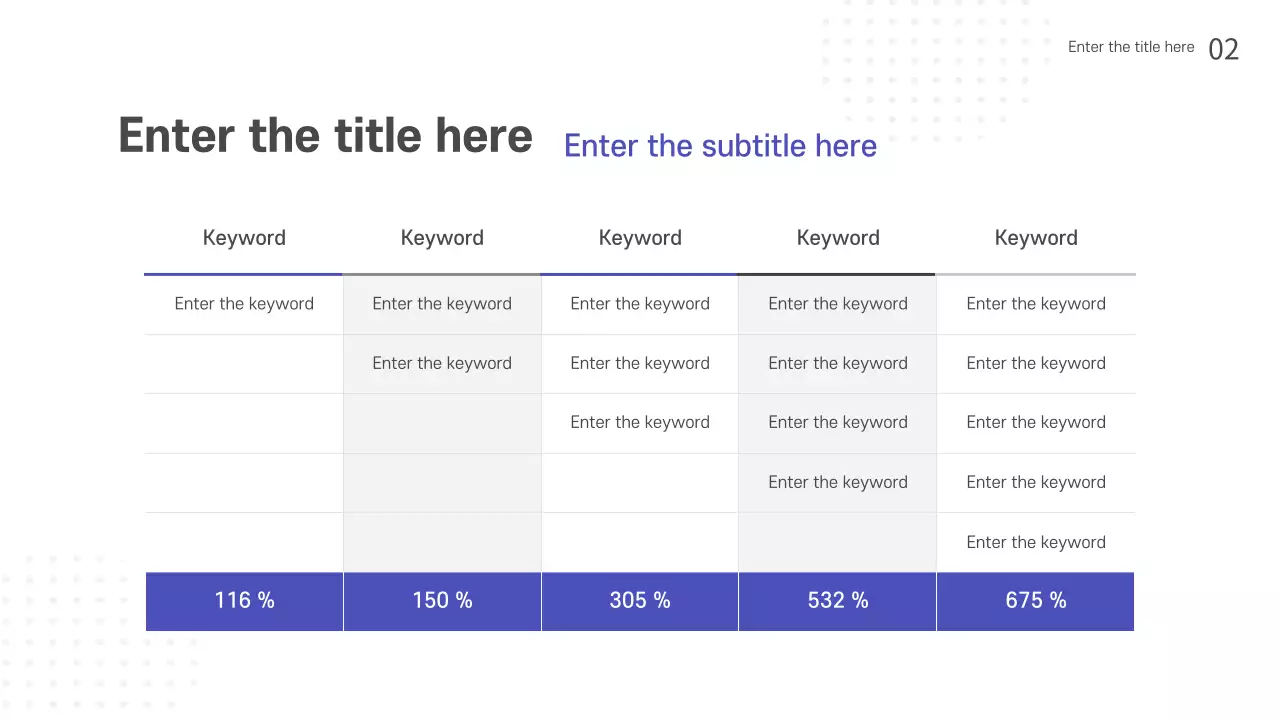This screenshot has width=1280, height=720.
Task: Click the 116 % total cell
Action: [244, 601]
